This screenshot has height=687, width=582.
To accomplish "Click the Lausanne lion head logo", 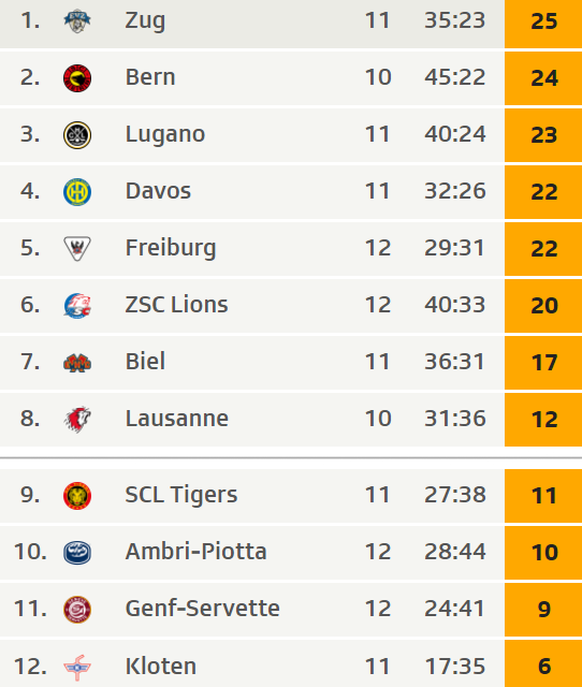I will click(77, 419).
